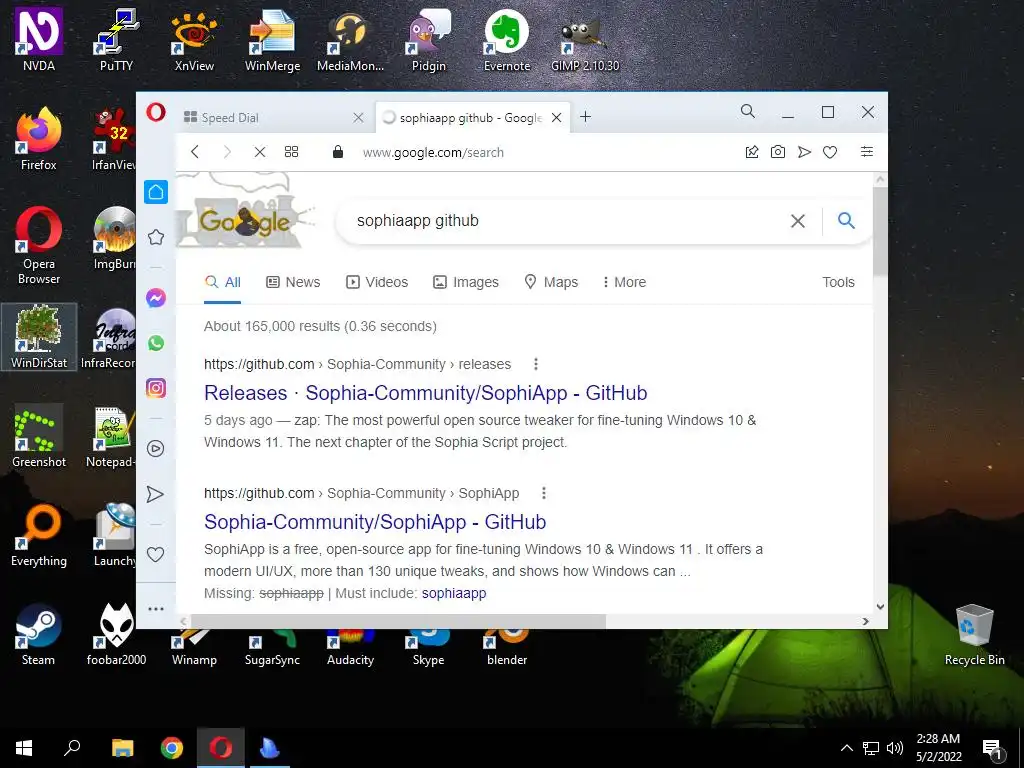Image resolution: width=1024 pixels, height=768 pixels.
Task: Open the options dots beside the Releases result
Action: click(x=536, y=364)
